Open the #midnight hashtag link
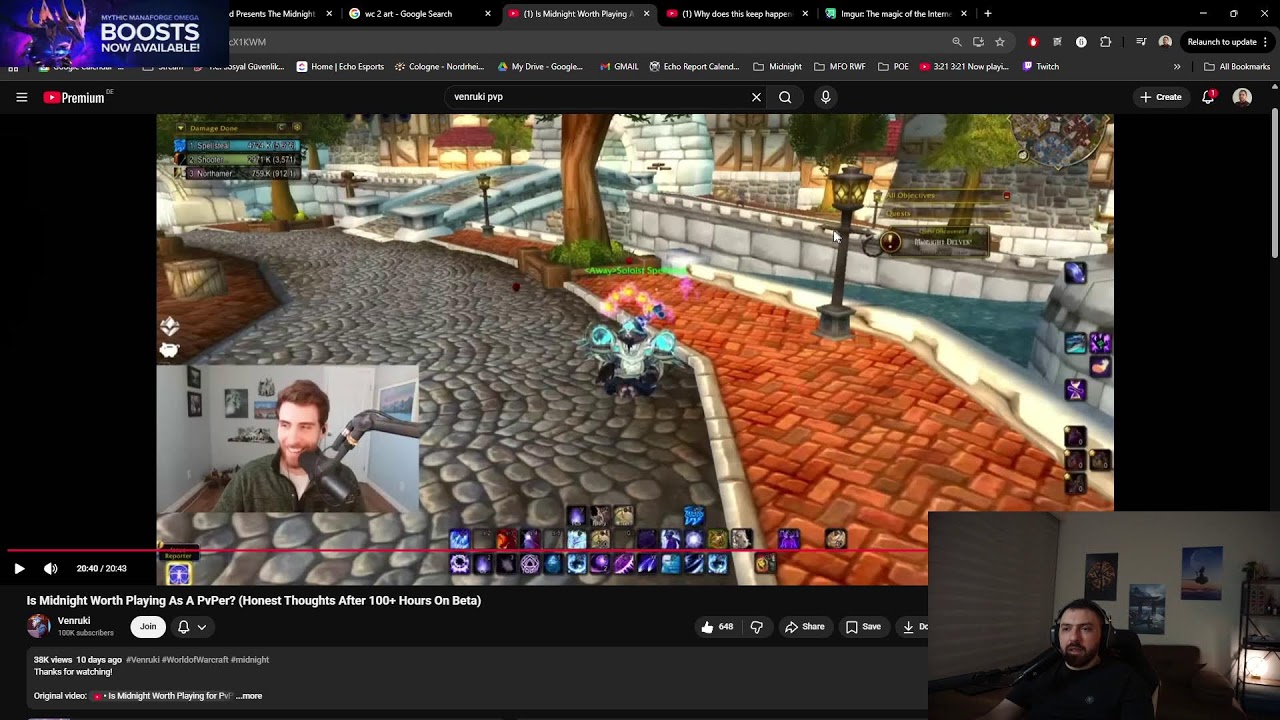1280x720 pixels. (250, 660)
